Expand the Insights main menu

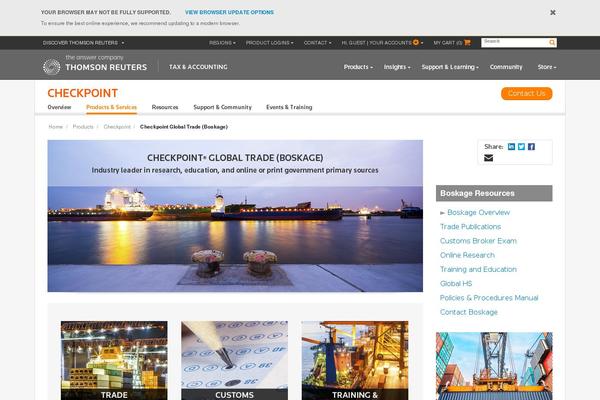[397, 67]
